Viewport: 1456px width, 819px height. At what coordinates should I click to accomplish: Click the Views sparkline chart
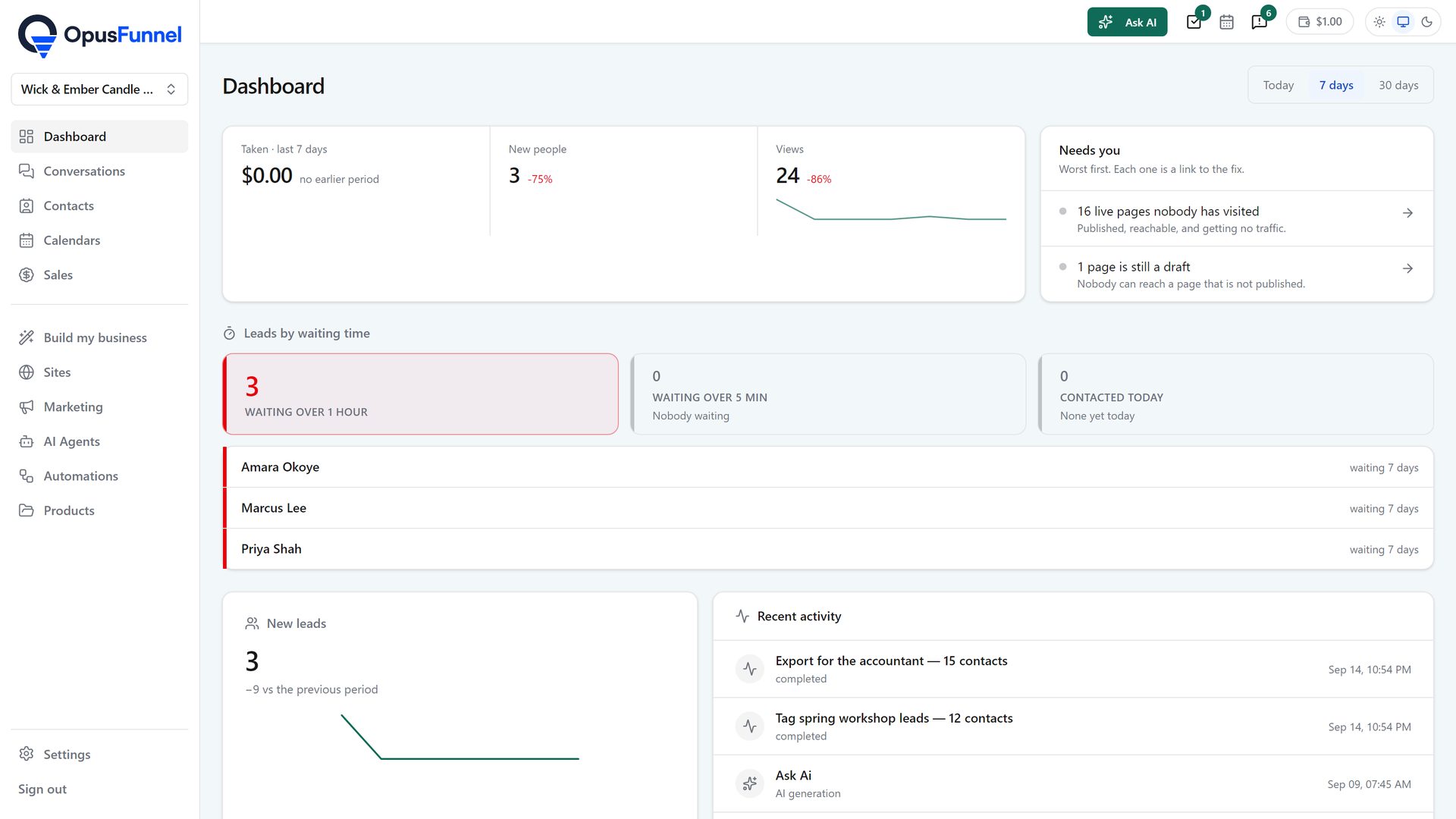point(891,210)
